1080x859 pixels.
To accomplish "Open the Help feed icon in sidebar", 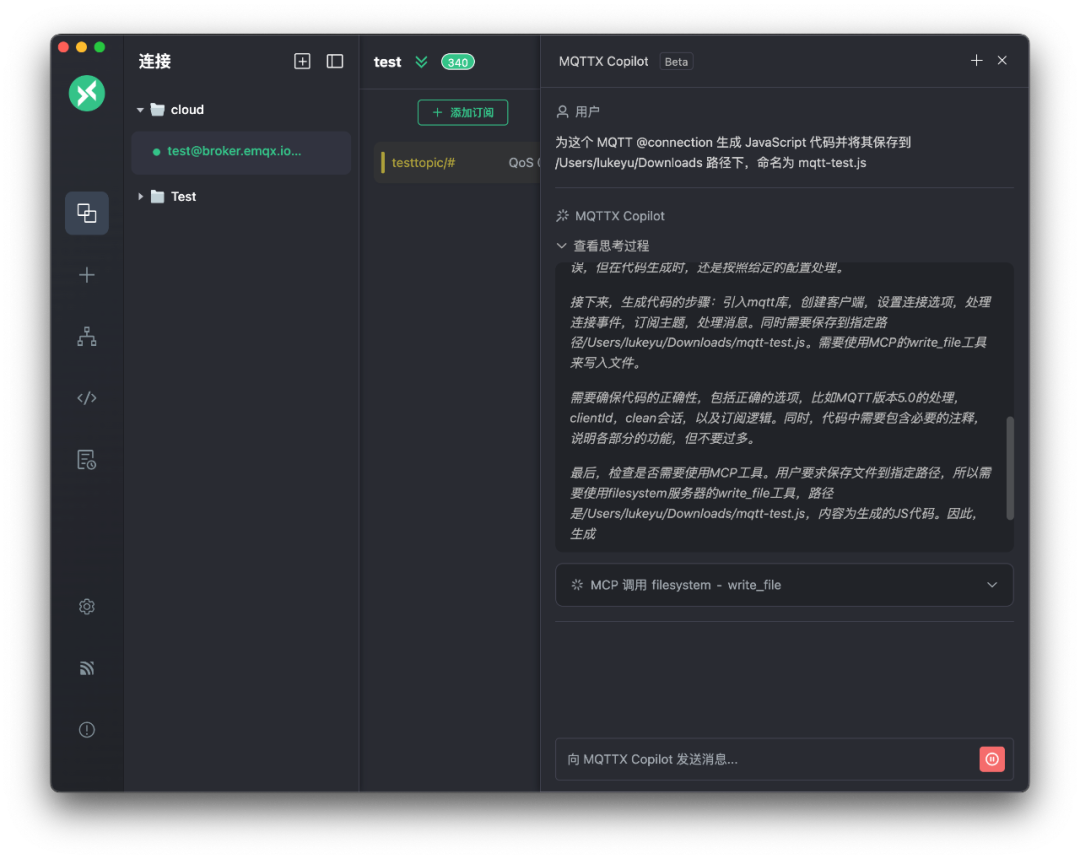I will pyautogui.click(x=87, y=668).
